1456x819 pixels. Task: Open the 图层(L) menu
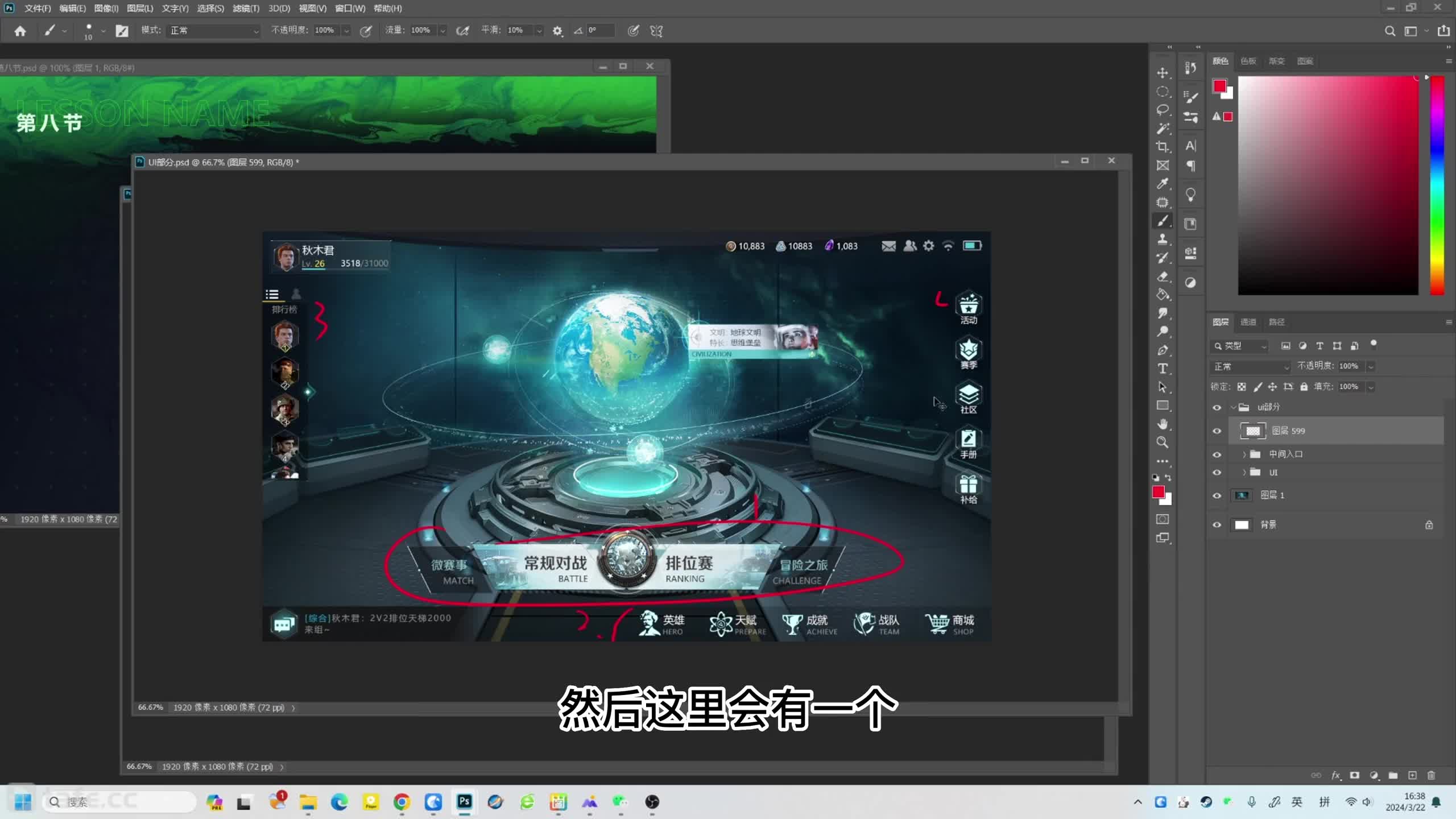(140, 9)
